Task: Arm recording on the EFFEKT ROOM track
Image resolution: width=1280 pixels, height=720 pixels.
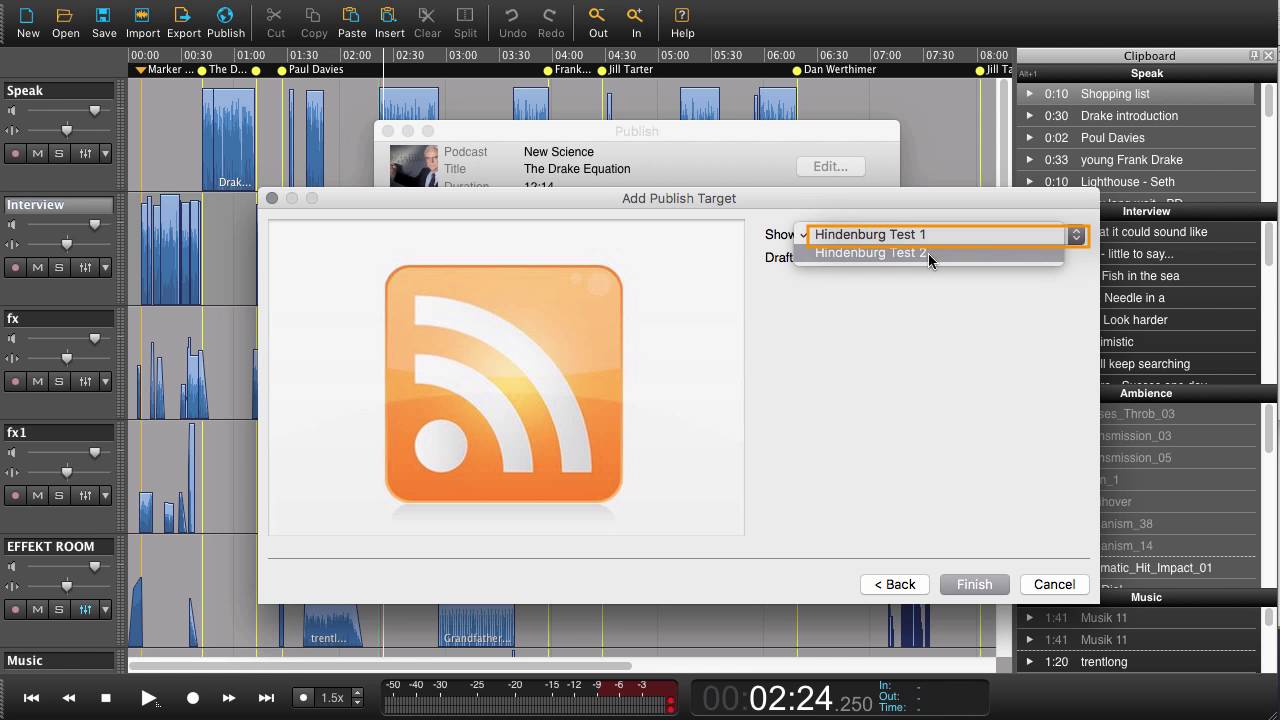Action: tap(15, 609)
